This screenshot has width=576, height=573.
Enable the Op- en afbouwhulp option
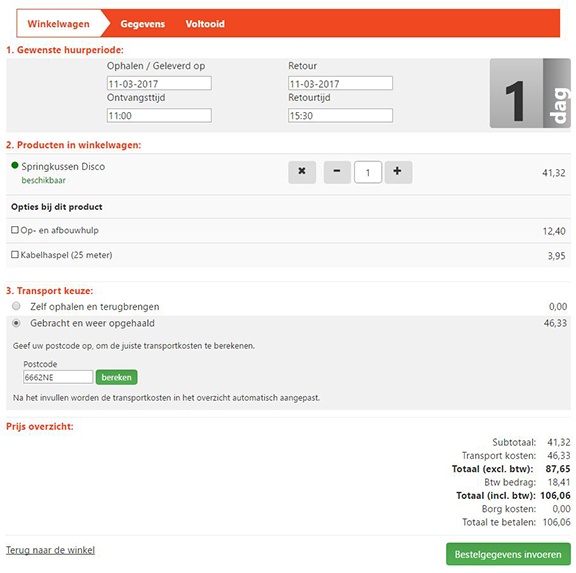pos(15,230)
